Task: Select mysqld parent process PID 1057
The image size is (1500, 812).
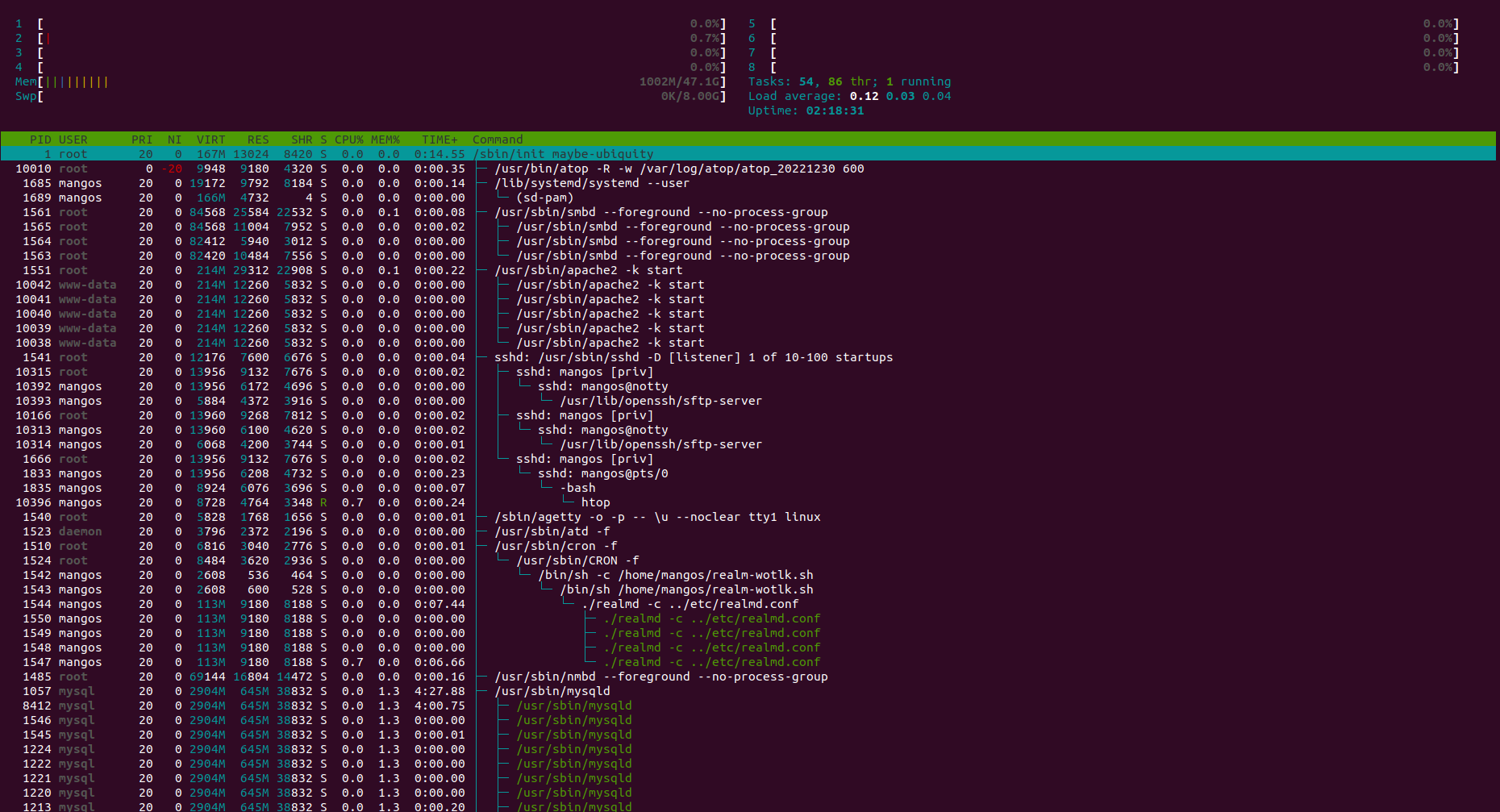Action: click(748, 691)
